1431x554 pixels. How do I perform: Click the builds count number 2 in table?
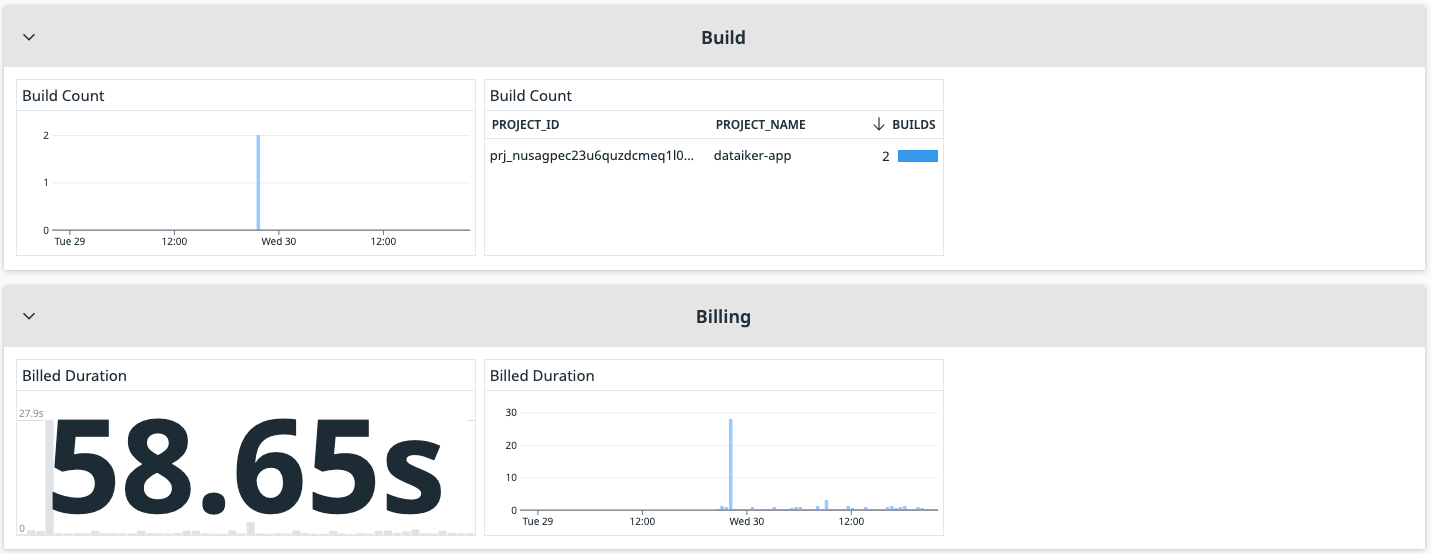(x=885, y=156)
